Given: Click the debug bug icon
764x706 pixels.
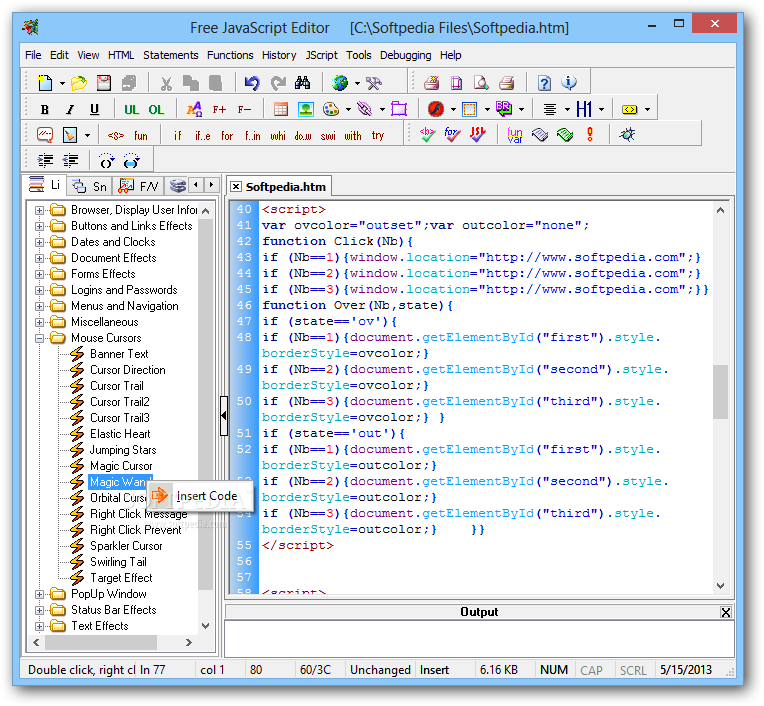Looking at the screenshot, I should pyautogui.click(x=627, y=134).
